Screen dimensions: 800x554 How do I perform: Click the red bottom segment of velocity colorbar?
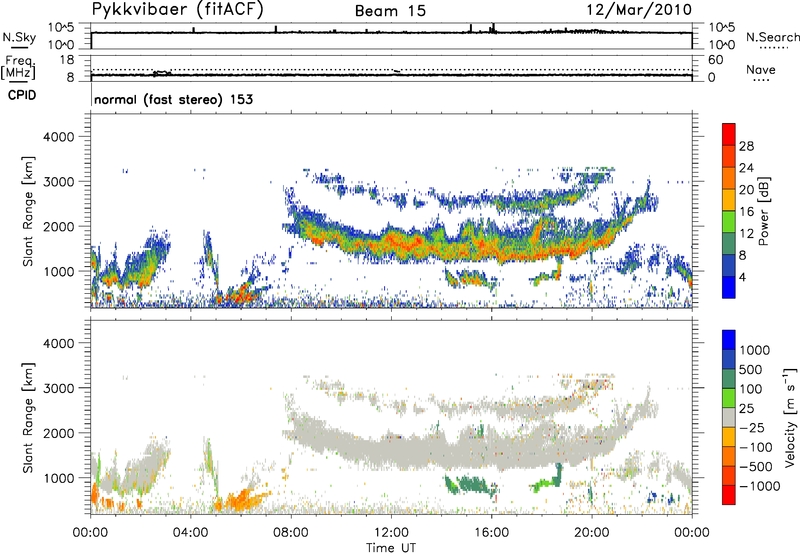coord(729,495)
